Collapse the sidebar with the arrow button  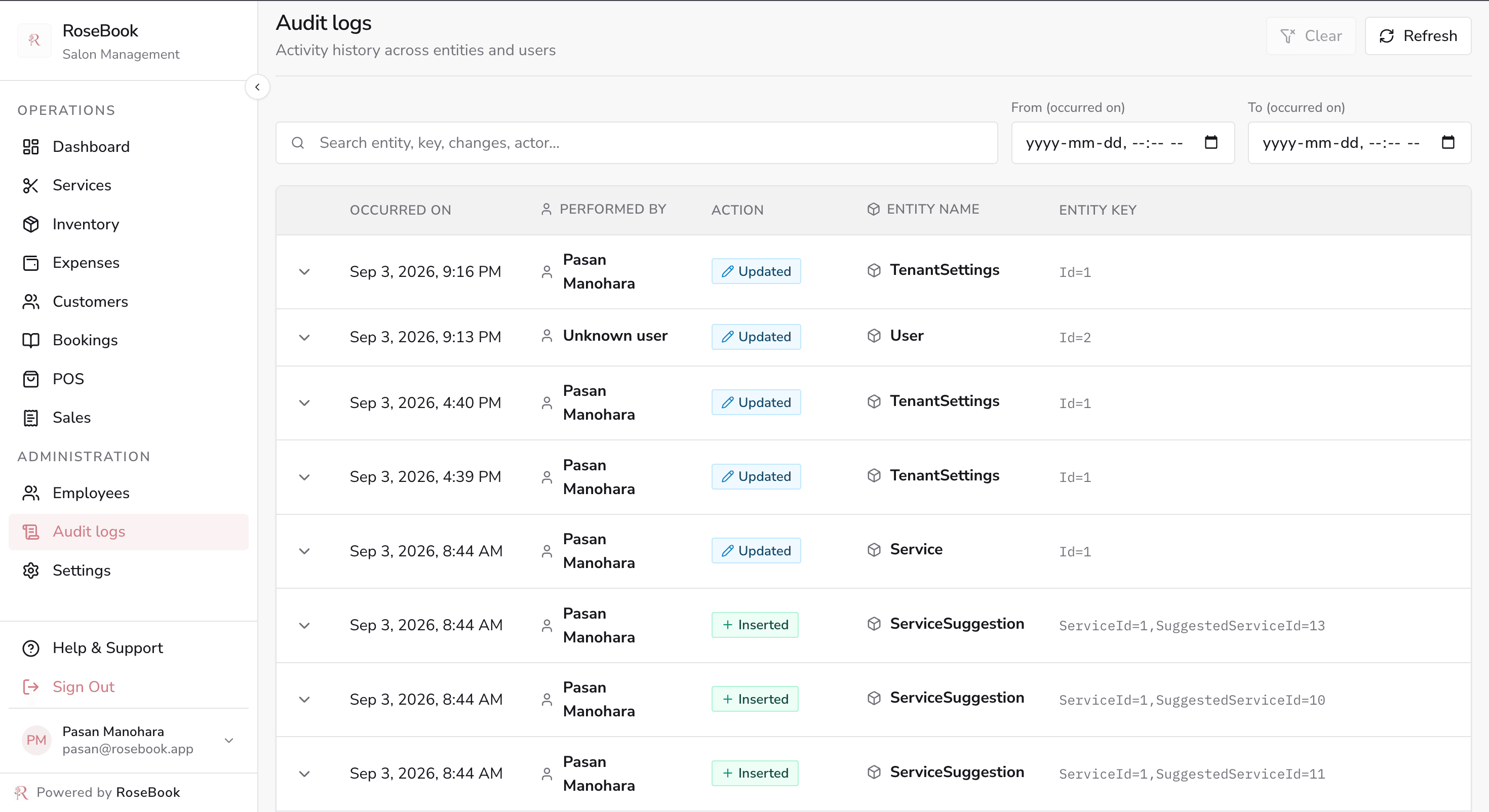pos(257,87)
